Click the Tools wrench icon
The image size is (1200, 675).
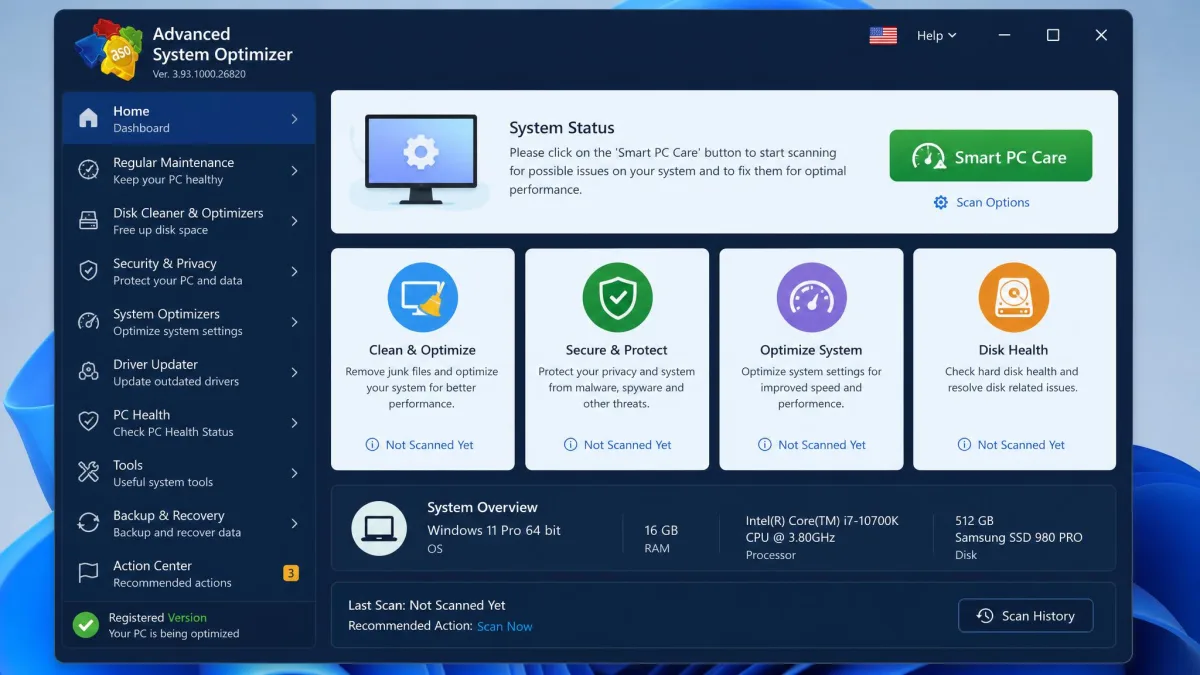tap(89, 472)
